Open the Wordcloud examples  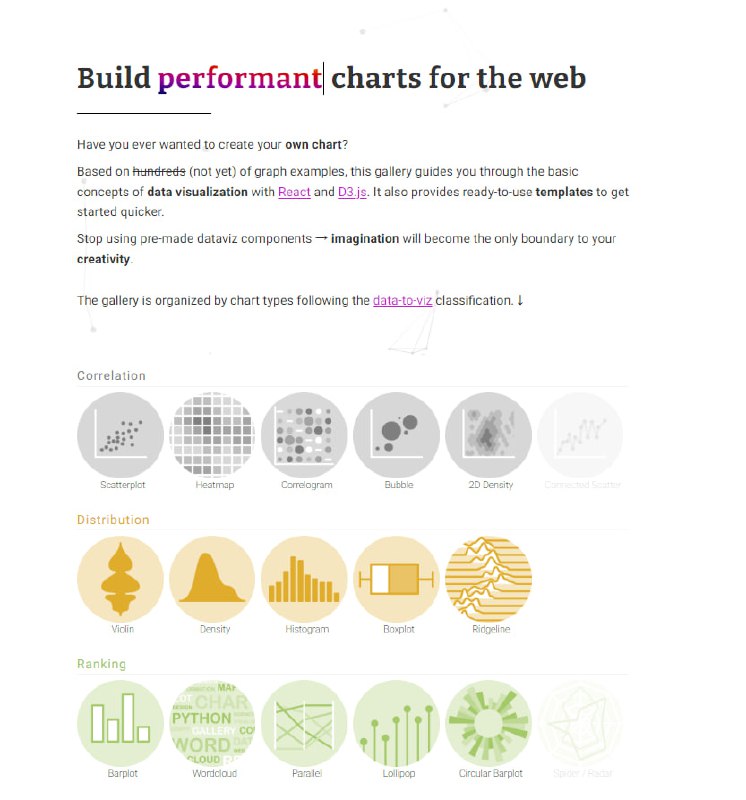tap(213, 720)
